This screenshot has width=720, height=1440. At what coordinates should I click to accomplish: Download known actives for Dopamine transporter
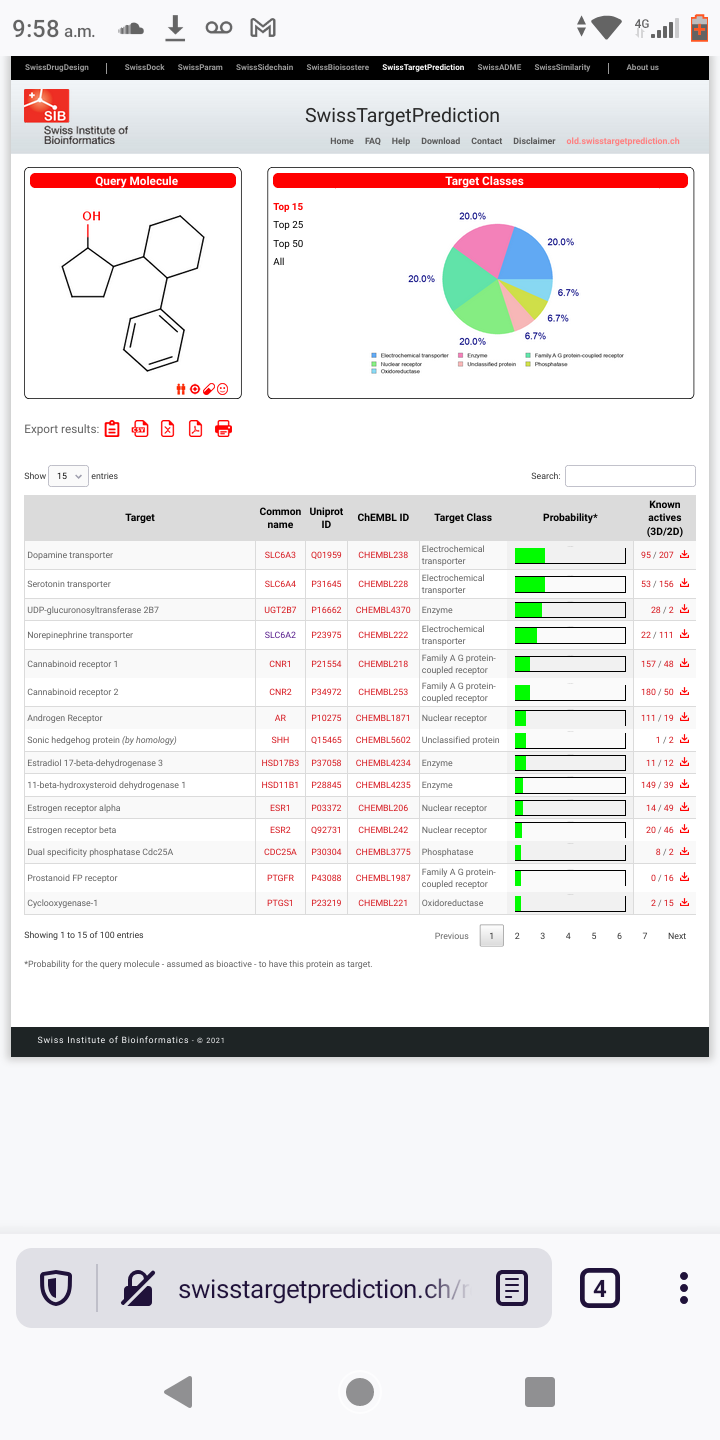pyautogui.click(x=685, y=554)
